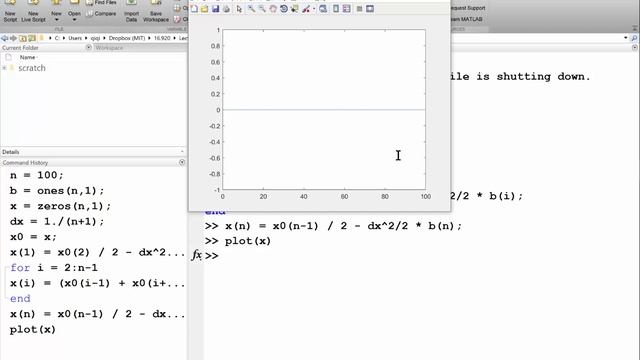Select the Edit Plot arrow tool
The height and width of the screenshot is (360, 640).
(239, 9)
